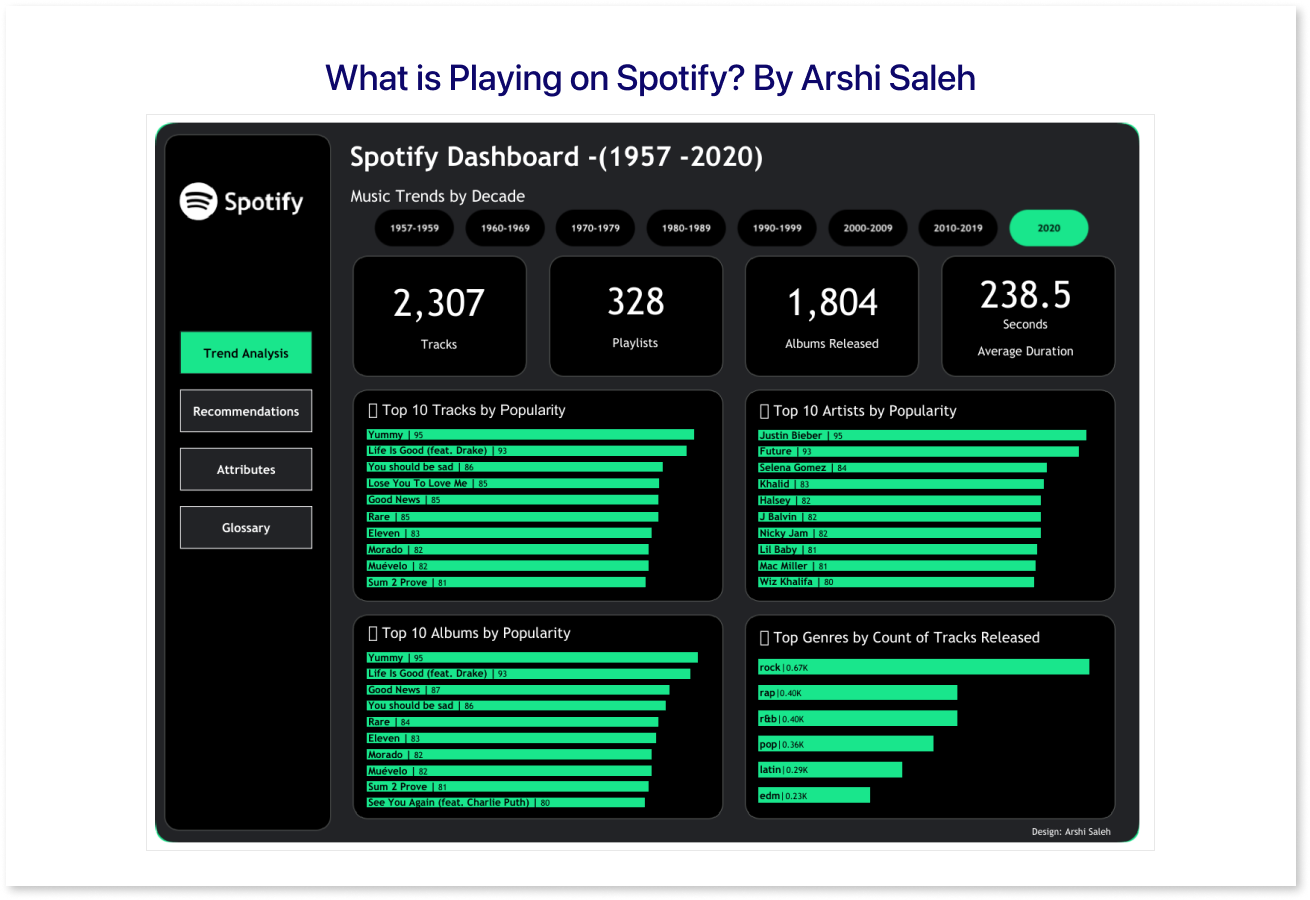Choose the 1980-1989 decade button
The width and height of the screenshot is (1310, 900).
click(x=686, y=228)
